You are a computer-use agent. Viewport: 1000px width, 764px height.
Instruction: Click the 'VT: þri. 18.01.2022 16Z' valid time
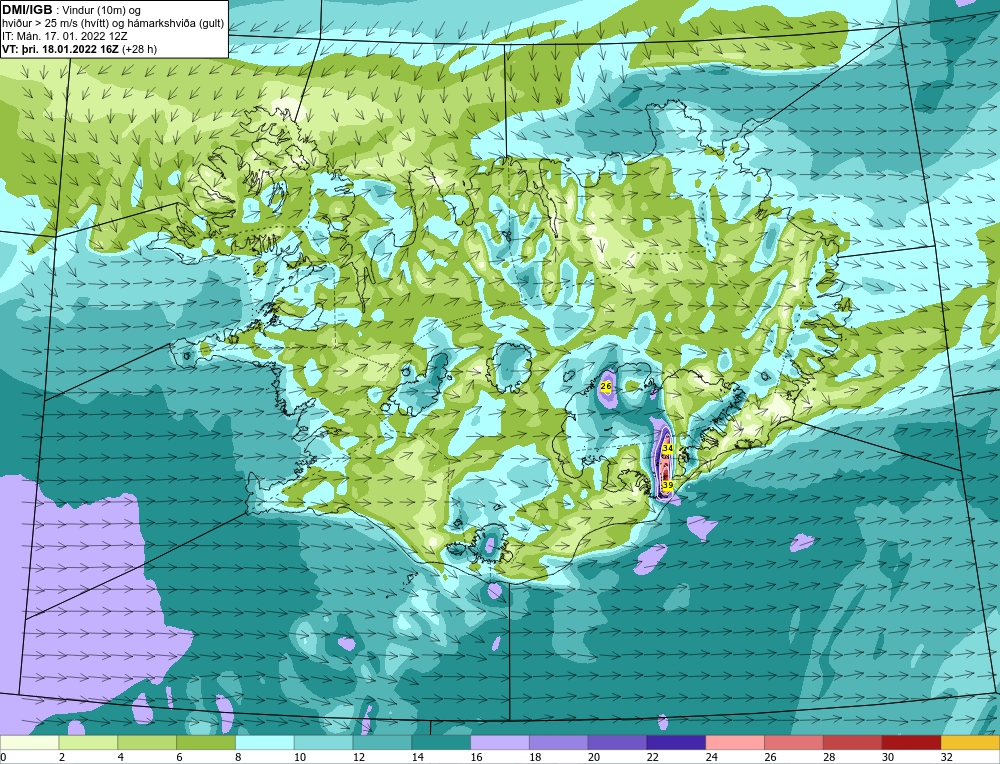60,49
